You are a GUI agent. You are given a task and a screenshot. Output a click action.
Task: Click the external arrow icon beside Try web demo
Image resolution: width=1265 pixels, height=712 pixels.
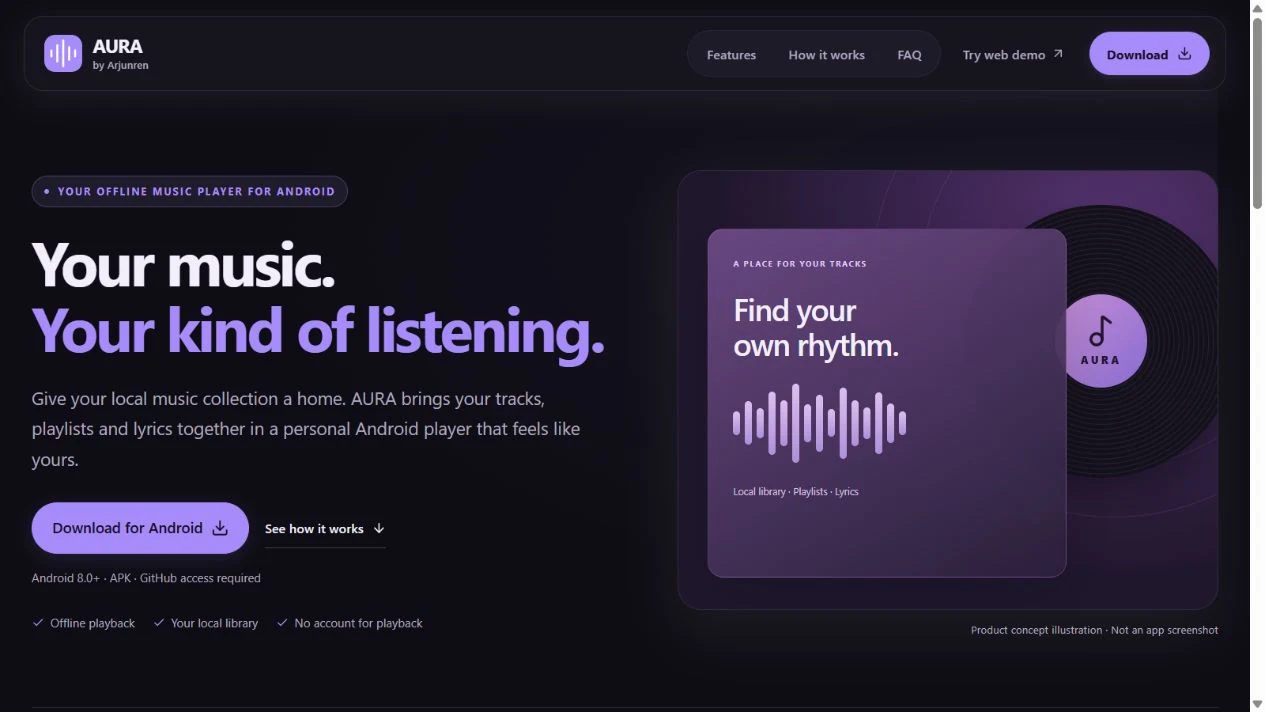tap(1058, 54)
